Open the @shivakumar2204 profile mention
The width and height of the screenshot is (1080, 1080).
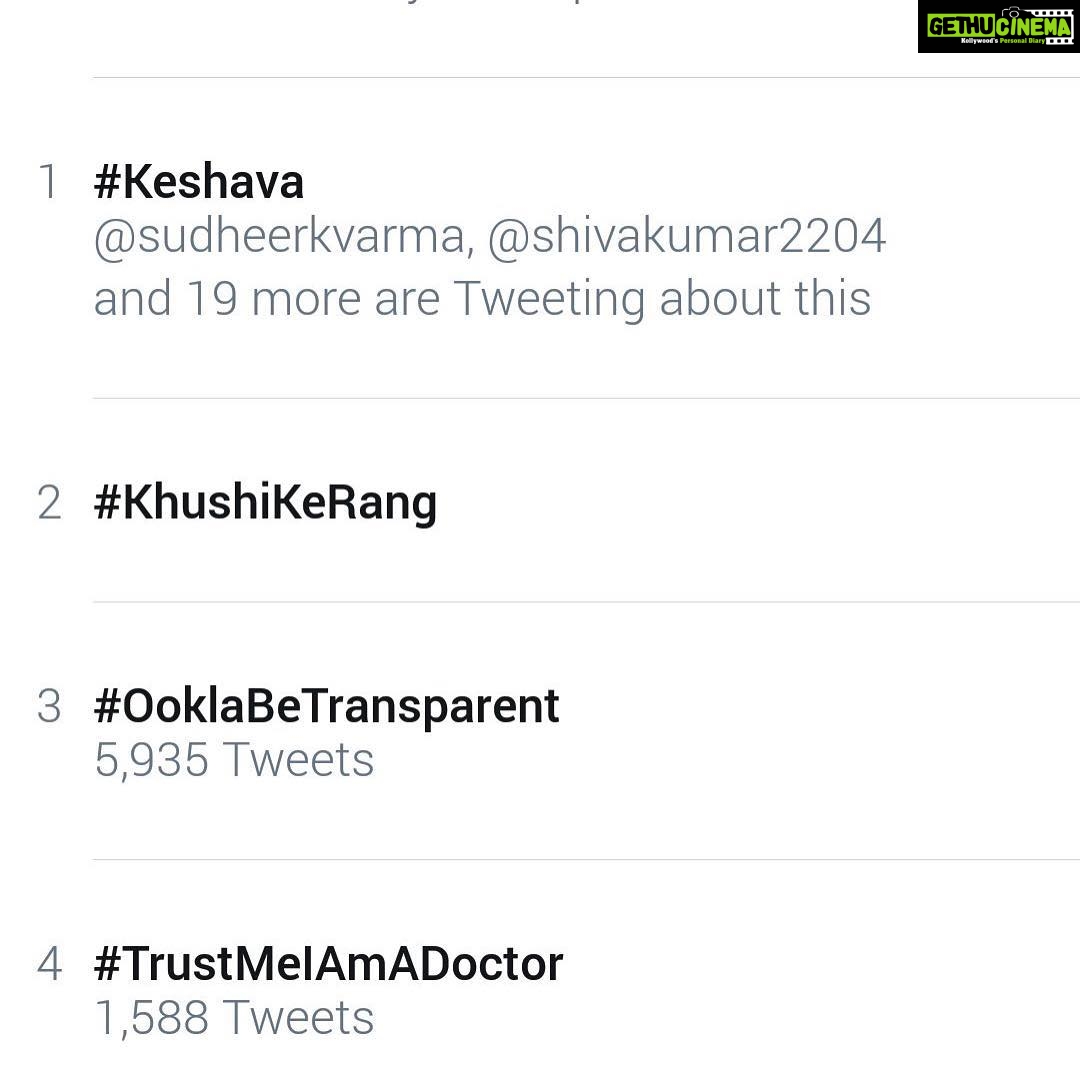click(687, 236)
